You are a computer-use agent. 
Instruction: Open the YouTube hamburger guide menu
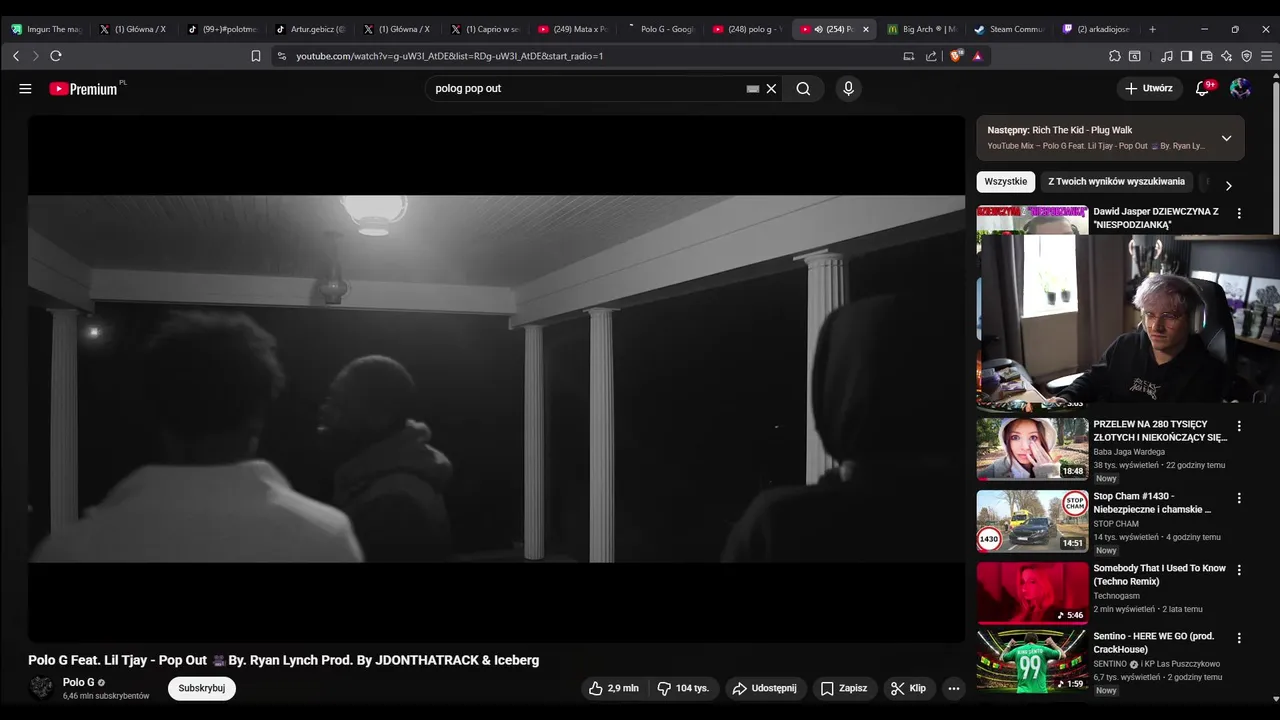click(x=25, y=88)
